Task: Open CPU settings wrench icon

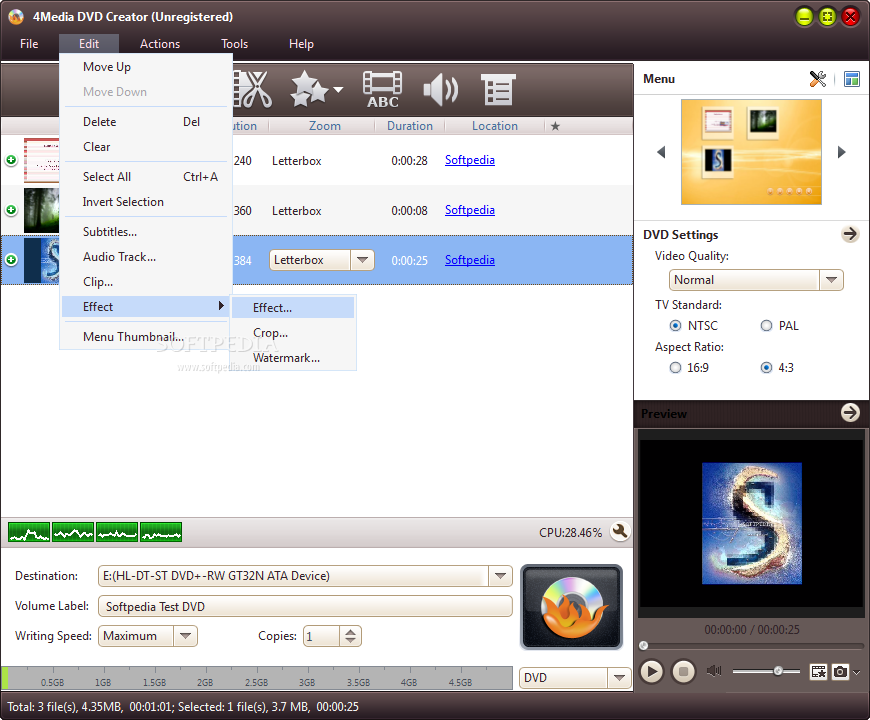Action: pos(620,531)
